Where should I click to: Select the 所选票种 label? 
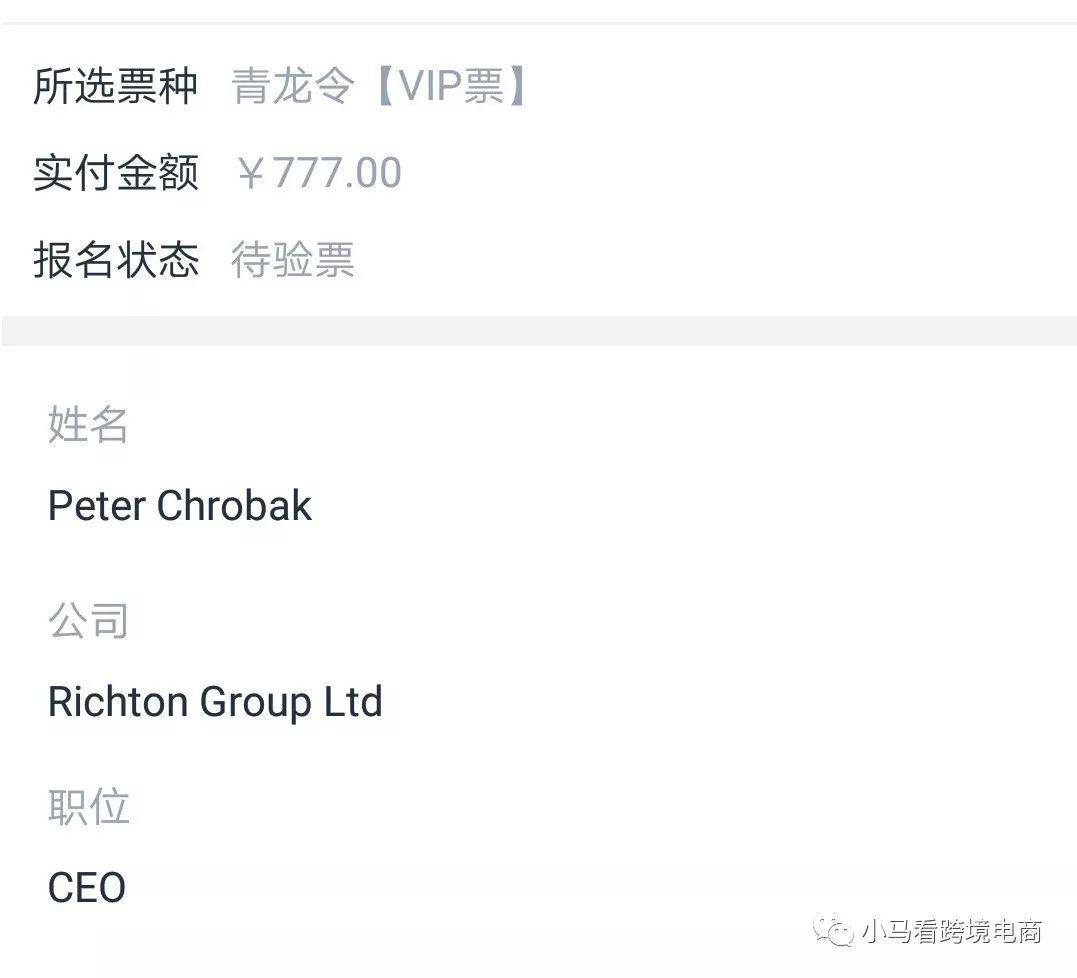click(x=115, y=86)
